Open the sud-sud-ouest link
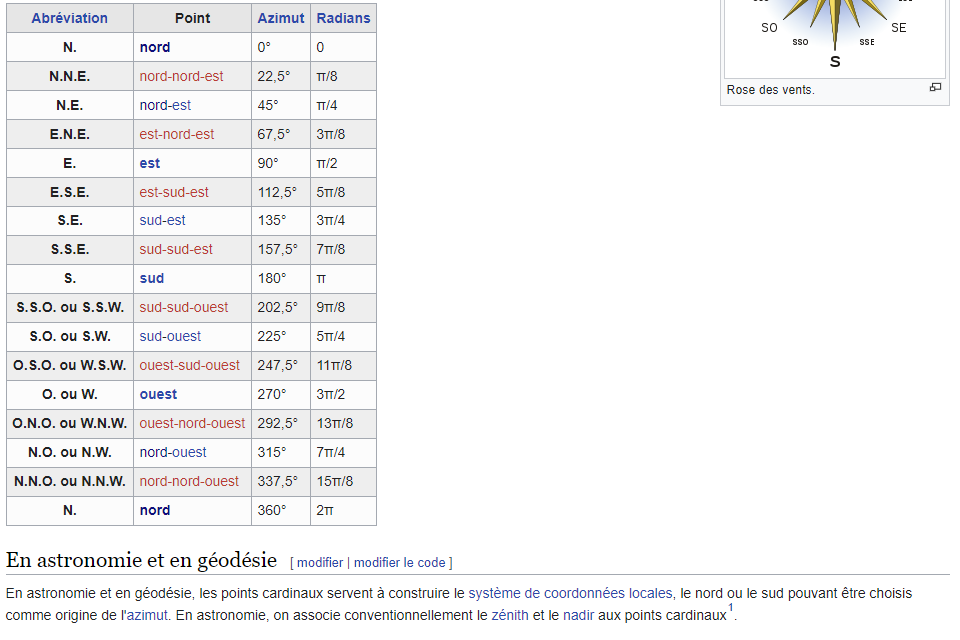This screenshot has width=960, height=640. point(184,307)
